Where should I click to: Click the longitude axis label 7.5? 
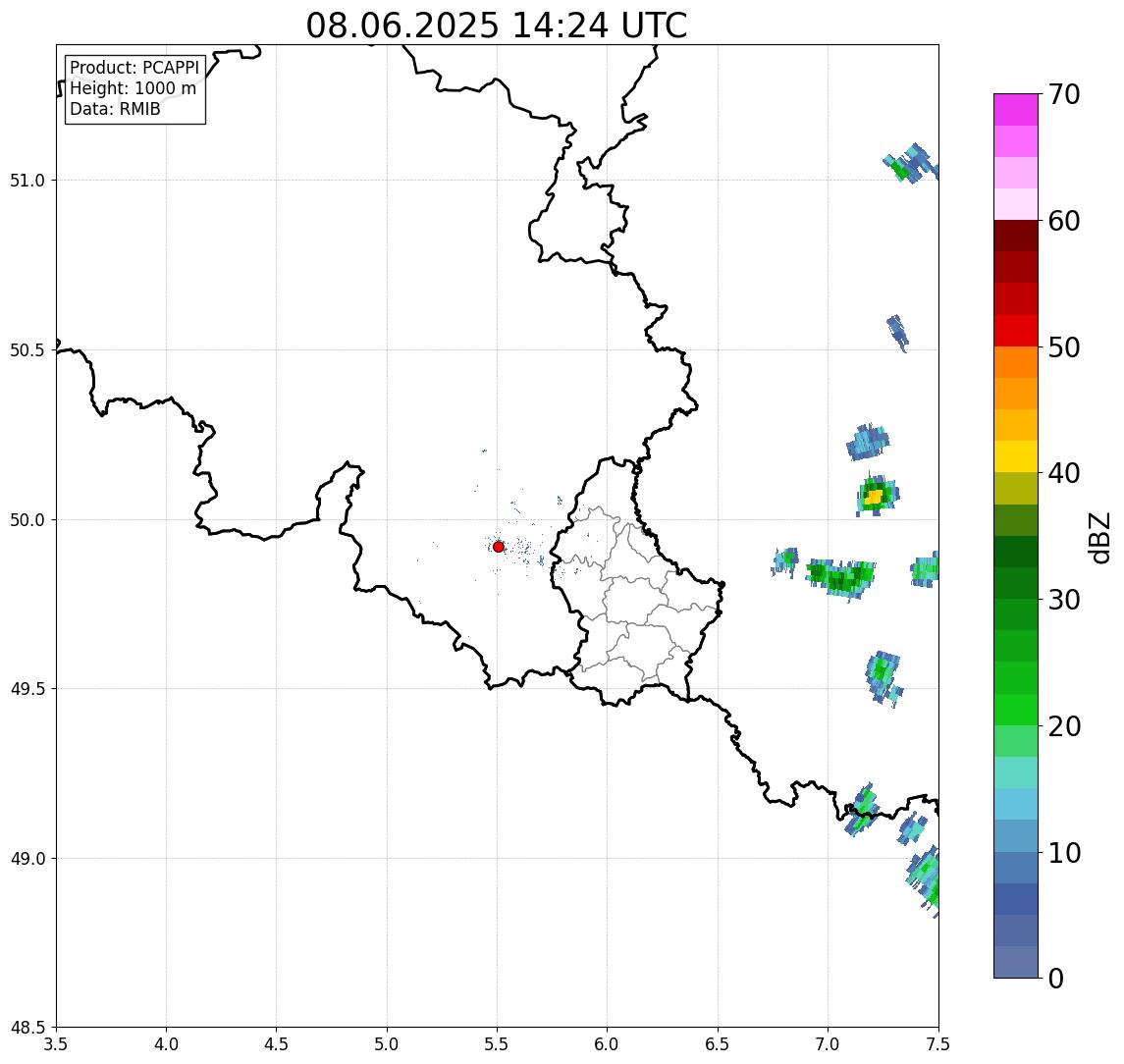[938, 1044]
